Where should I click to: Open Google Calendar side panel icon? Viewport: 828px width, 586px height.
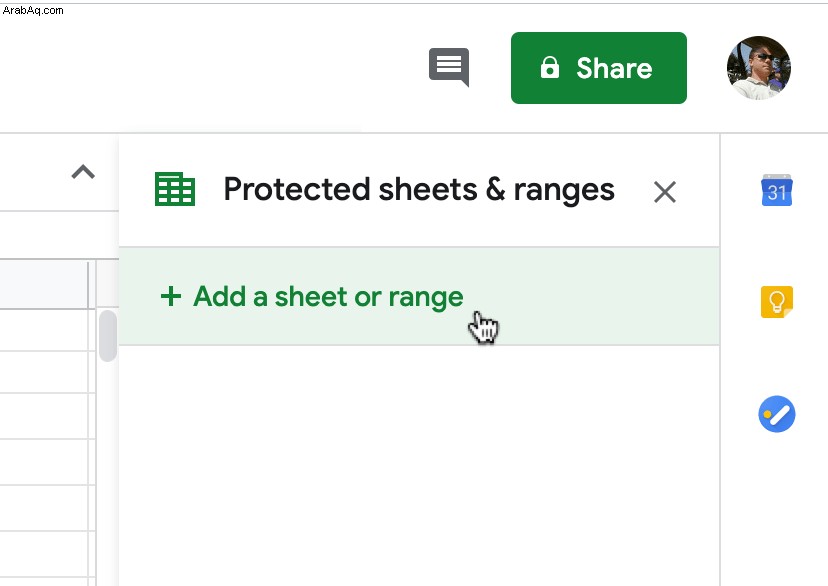point(776,190)
